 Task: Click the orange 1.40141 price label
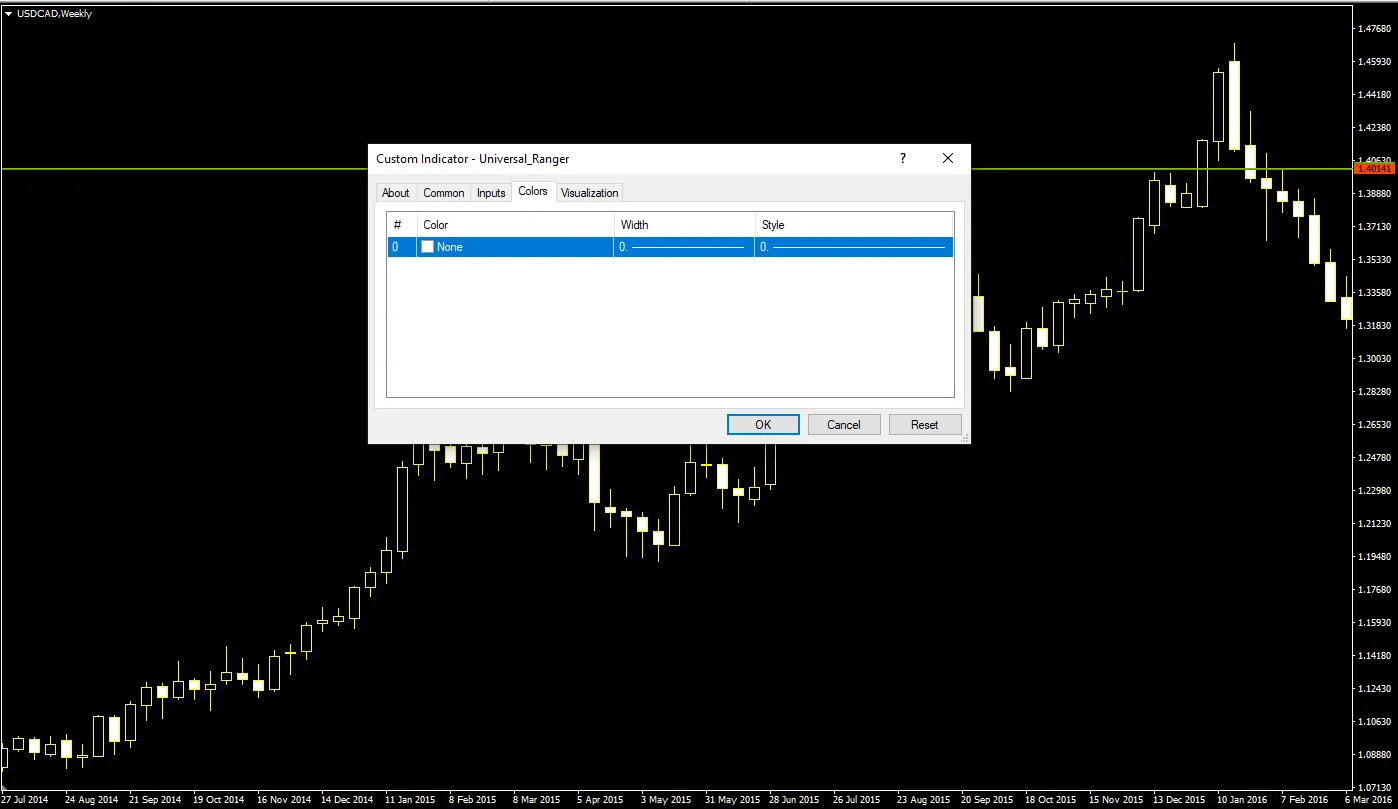[1373, 169]
